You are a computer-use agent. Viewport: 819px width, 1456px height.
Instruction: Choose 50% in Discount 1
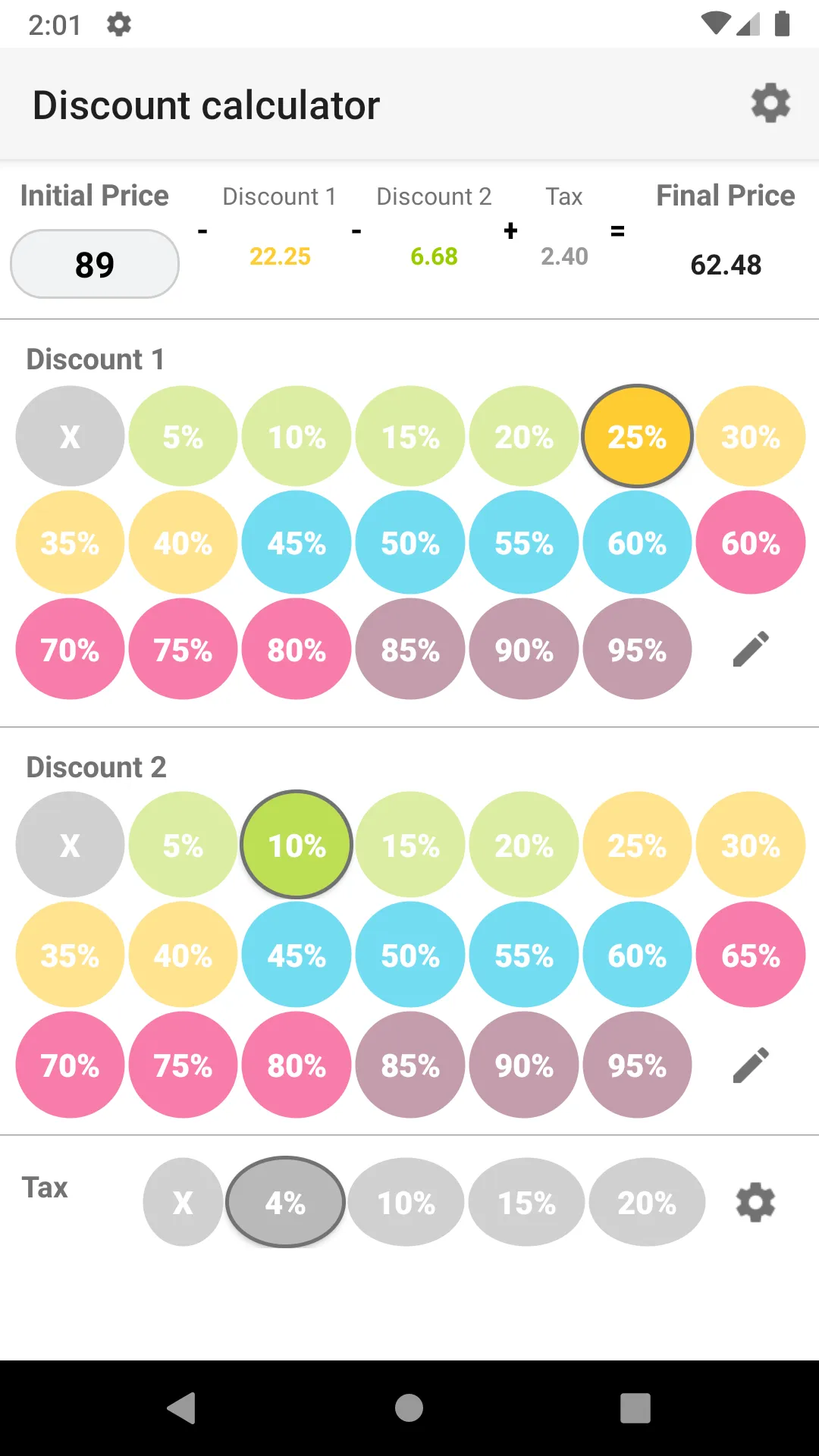[x=410, y=542]
